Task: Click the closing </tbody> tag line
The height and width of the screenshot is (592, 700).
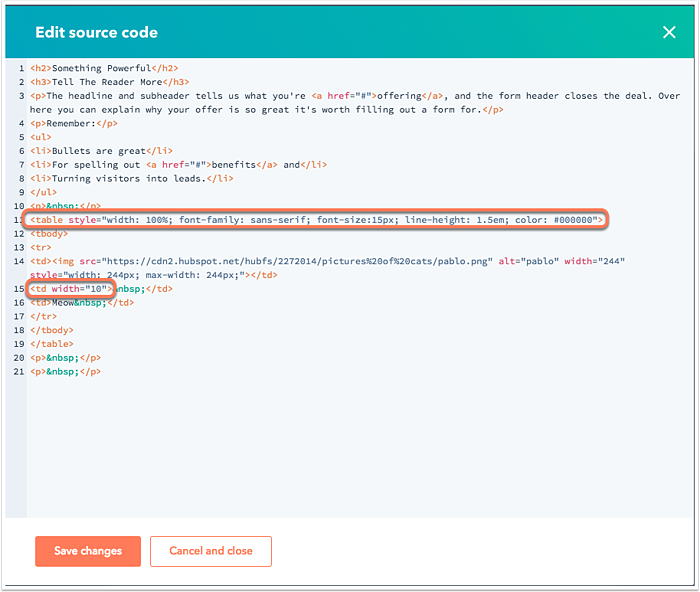Action: tap(52, 330)
